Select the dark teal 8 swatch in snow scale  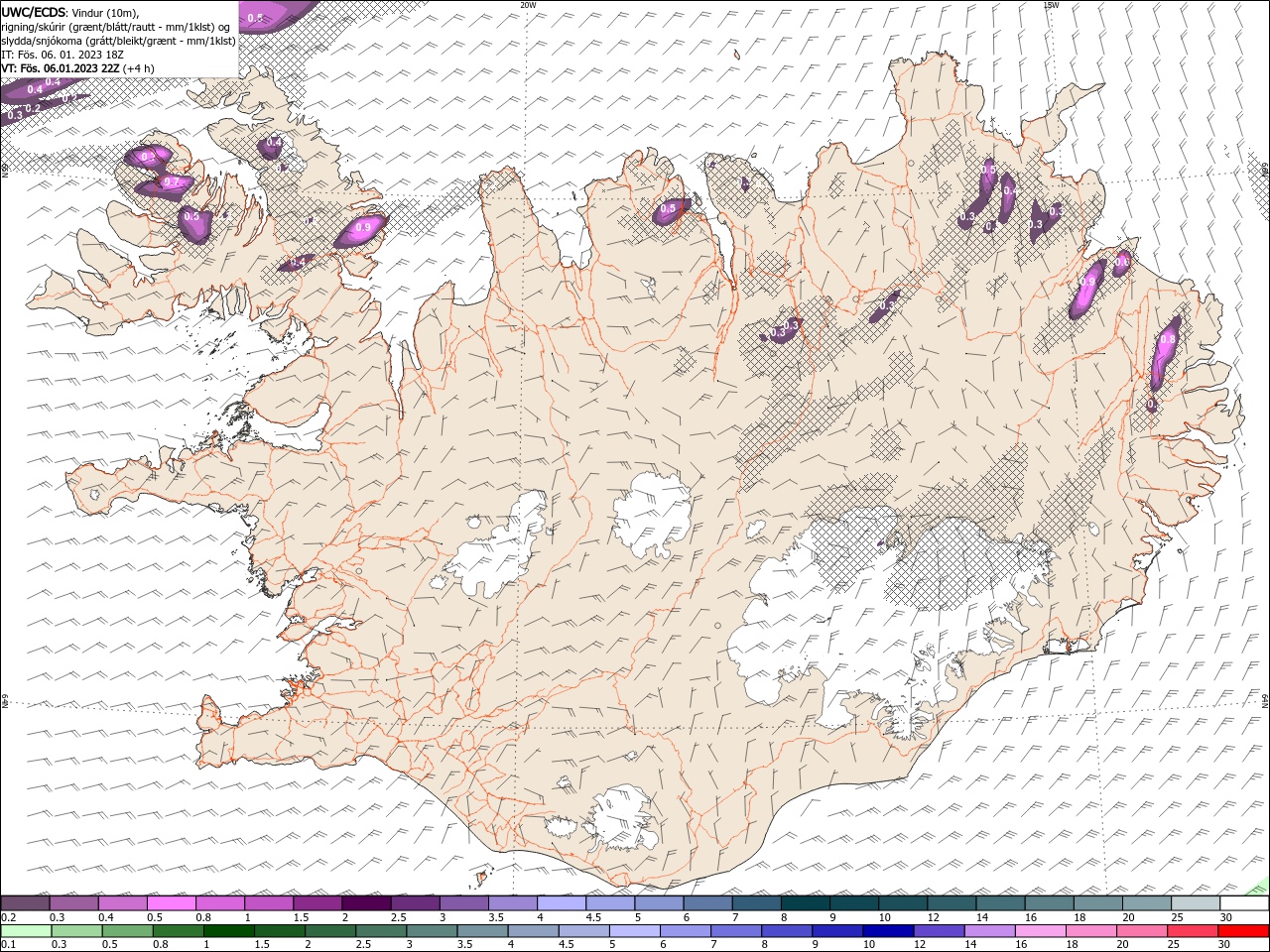coord(806,903)
